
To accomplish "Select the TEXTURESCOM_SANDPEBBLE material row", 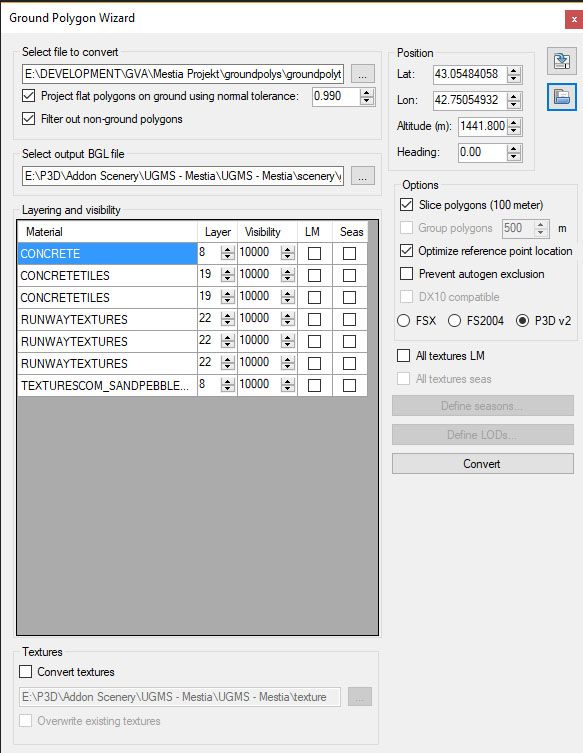I will 108,386.
